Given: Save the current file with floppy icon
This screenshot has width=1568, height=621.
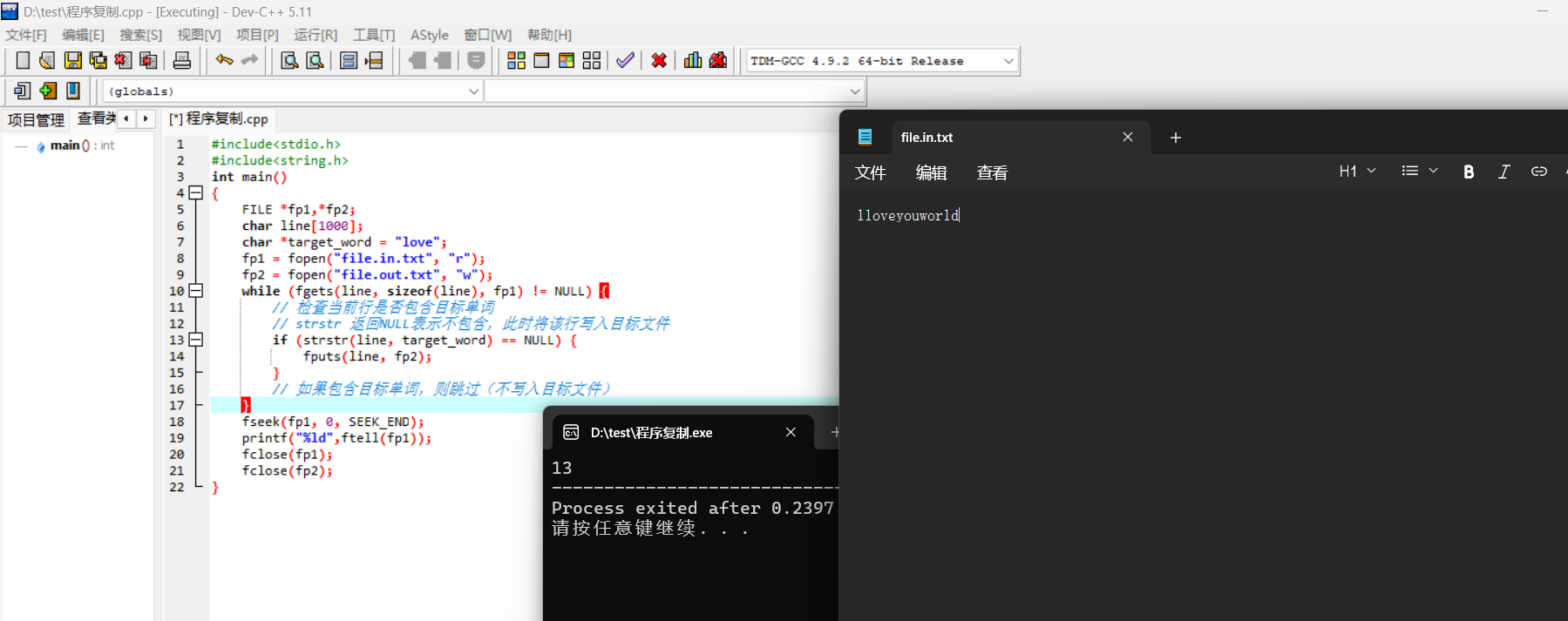Looking at the screenshot, I should (x=73, y=60).
